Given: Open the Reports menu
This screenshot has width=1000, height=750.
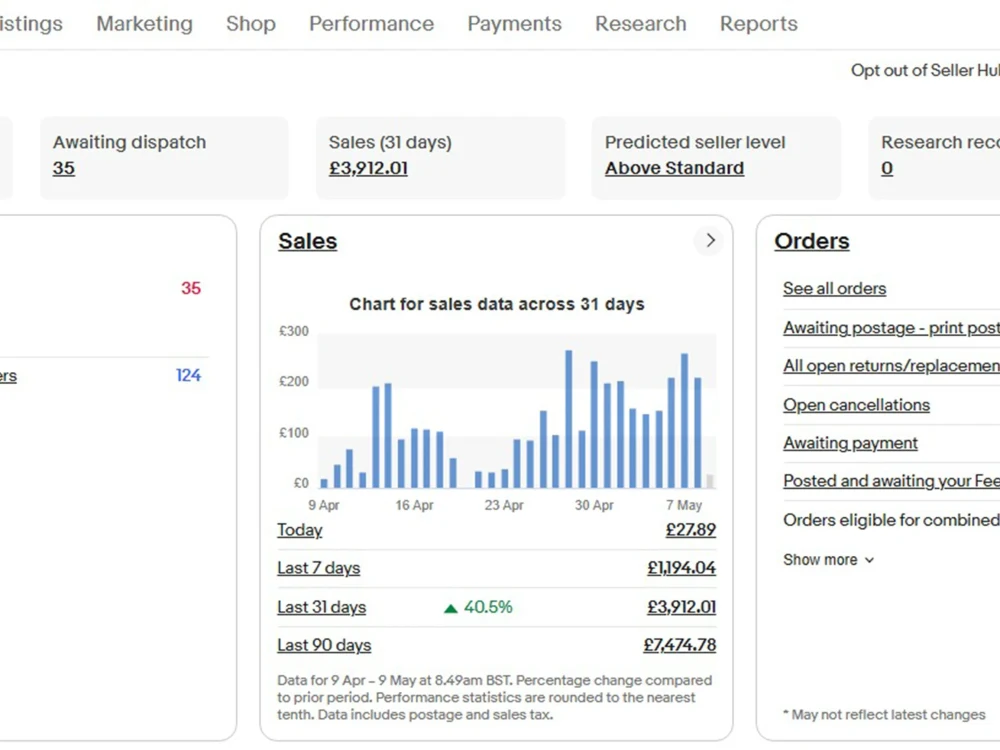Looking at the screenshot, I should coord(758,23).
